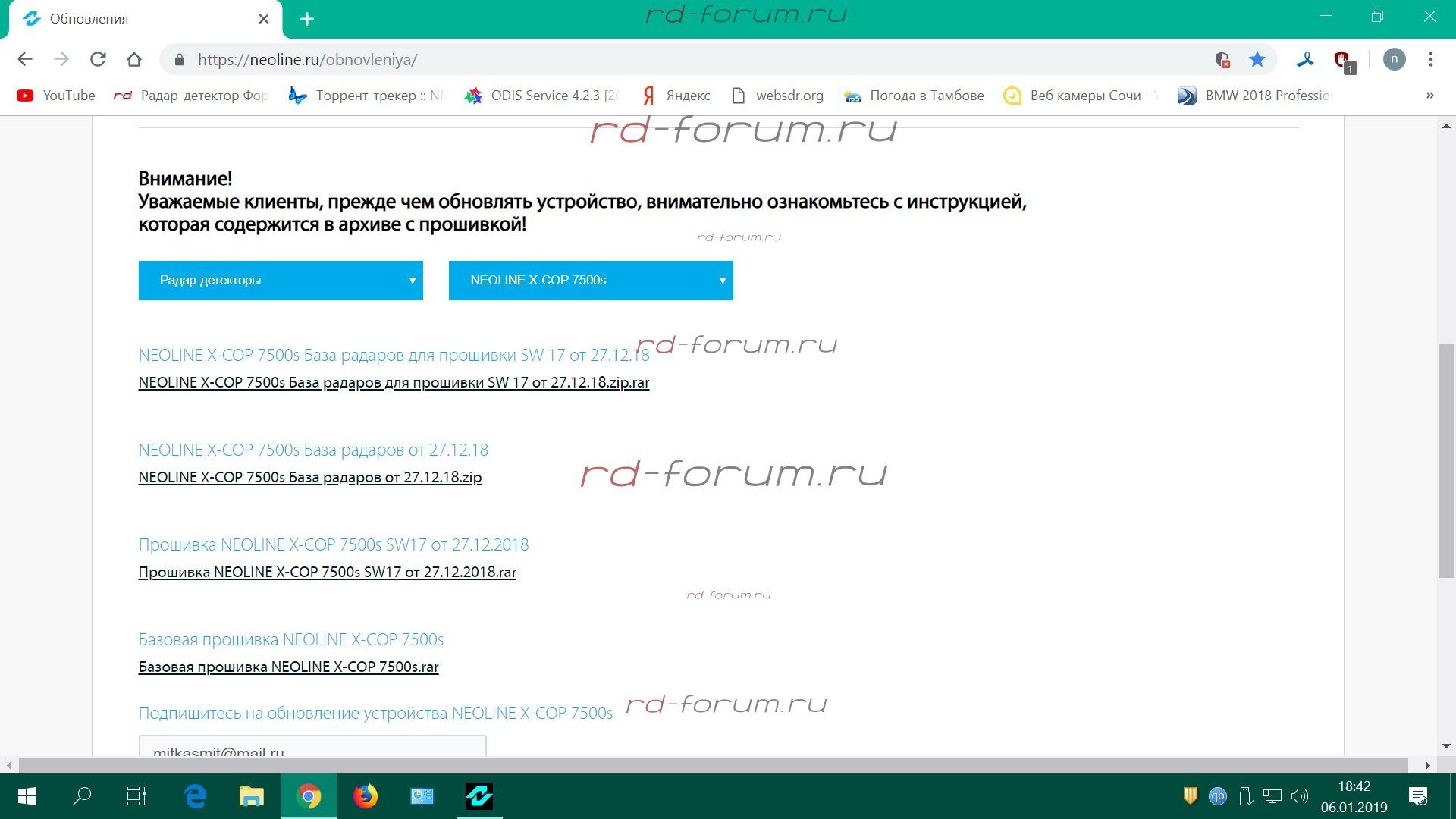1456x819 pixels.
Task: Open a new browser tab
Action: click(x=307, y=19)
